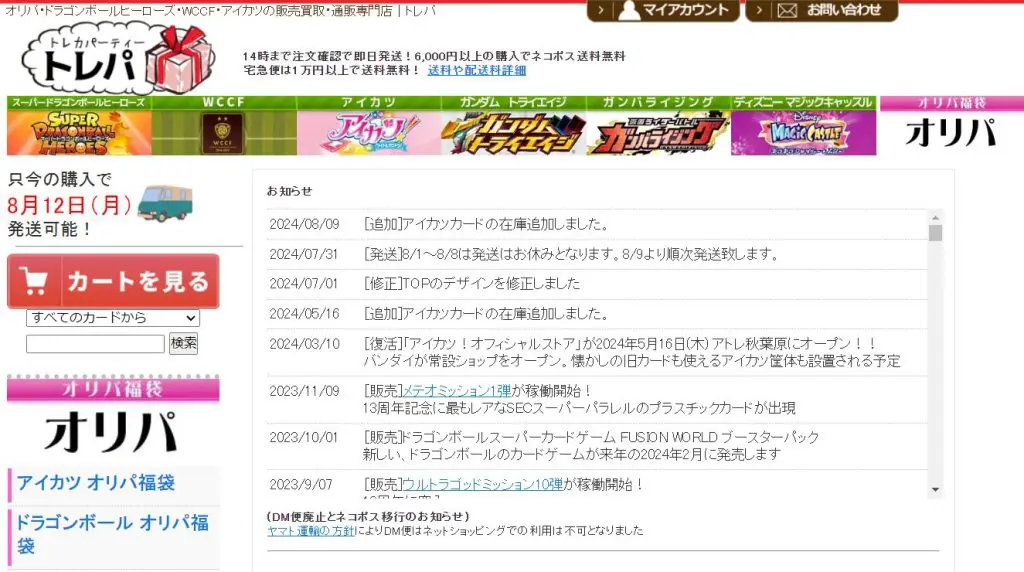Image resolution: width=1024 pixels, height=572 pixels.
Task: Select the 2024/08/09 news entry
Action: pyautogui.click(x=597, y=224)
